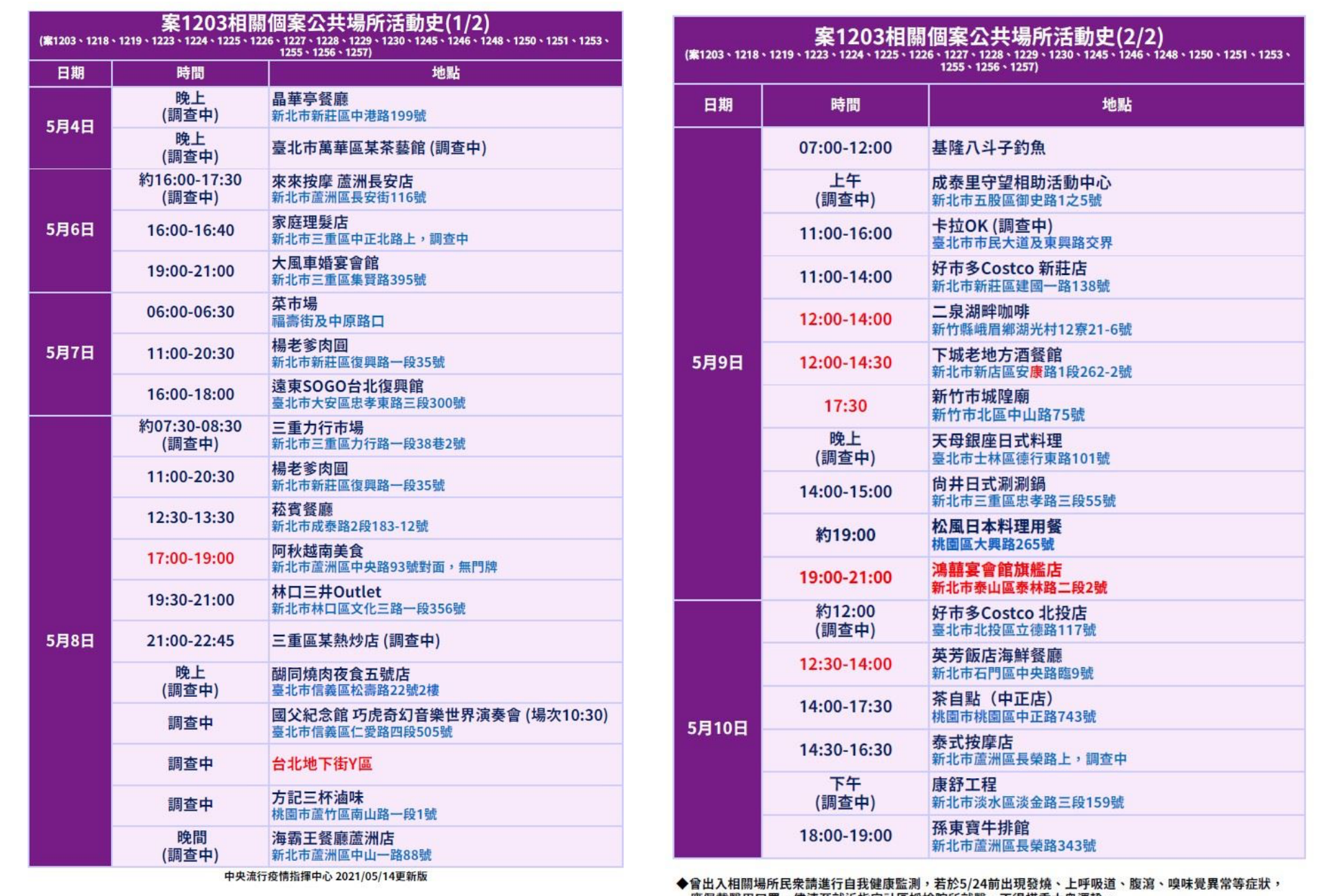Screen dimensions: 1324x896
Task: Click 英芳飯店海鮮餐廳 location
Action: pos(996,655)
